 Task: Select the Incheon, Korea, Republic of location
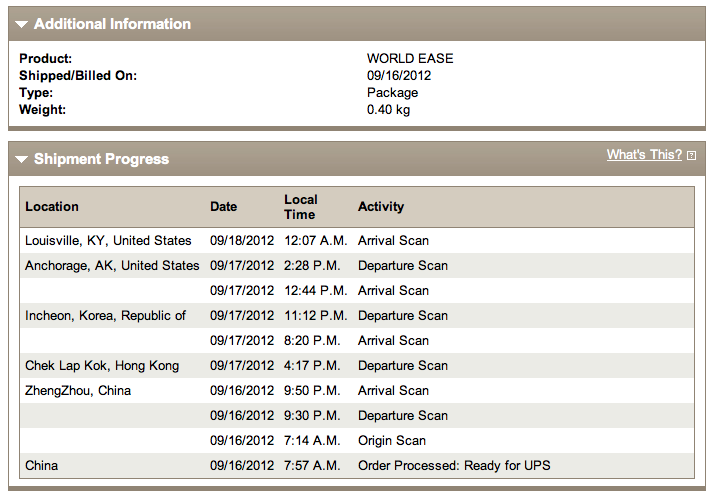click(x=105, y=316)
